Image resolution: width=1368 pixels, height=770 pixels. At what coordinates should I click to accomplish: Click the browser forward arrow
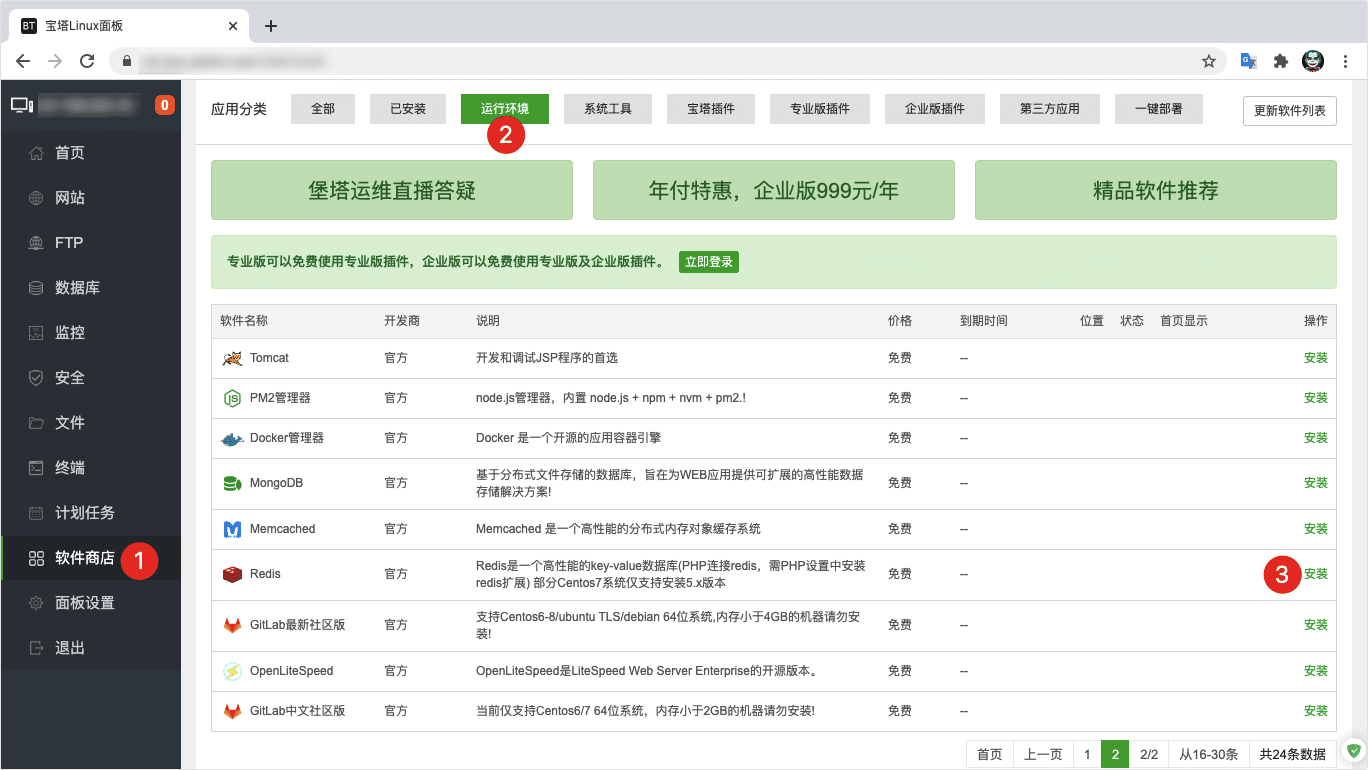[x=55, y=61]
